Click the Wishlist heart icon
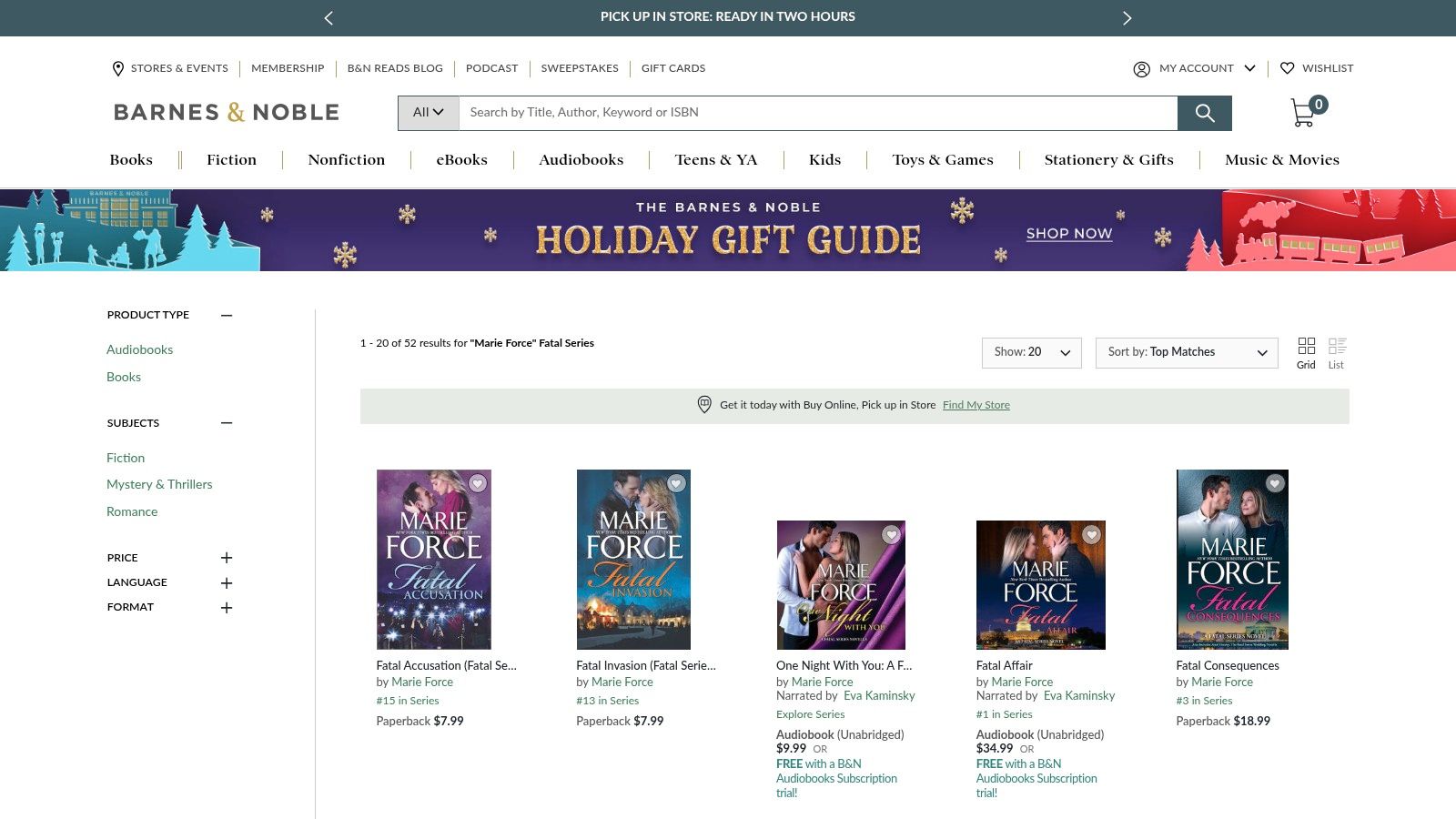 pos(1288,68)
